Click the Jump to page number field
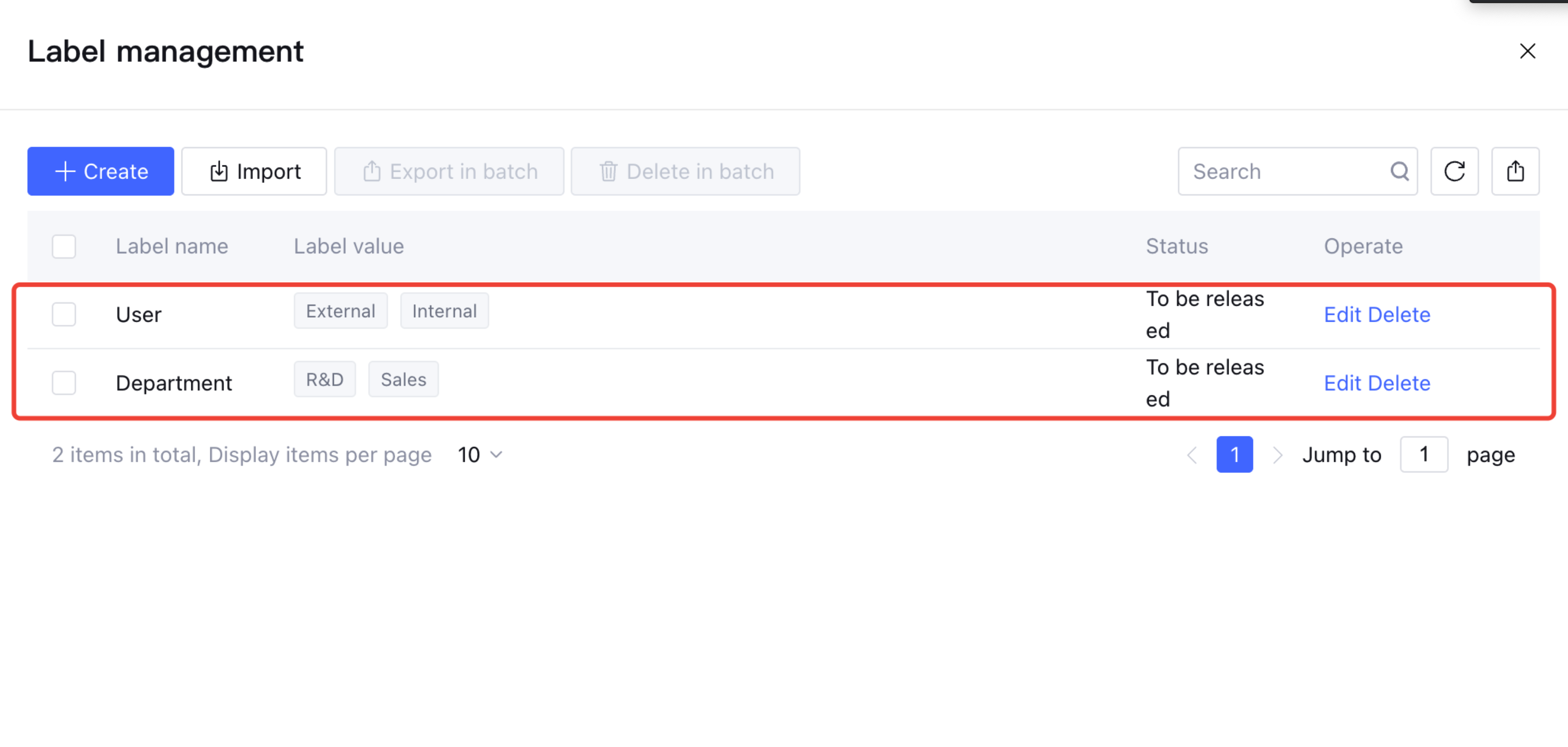This screenshot has height=747, width=1568. [x=1424, y=455]
